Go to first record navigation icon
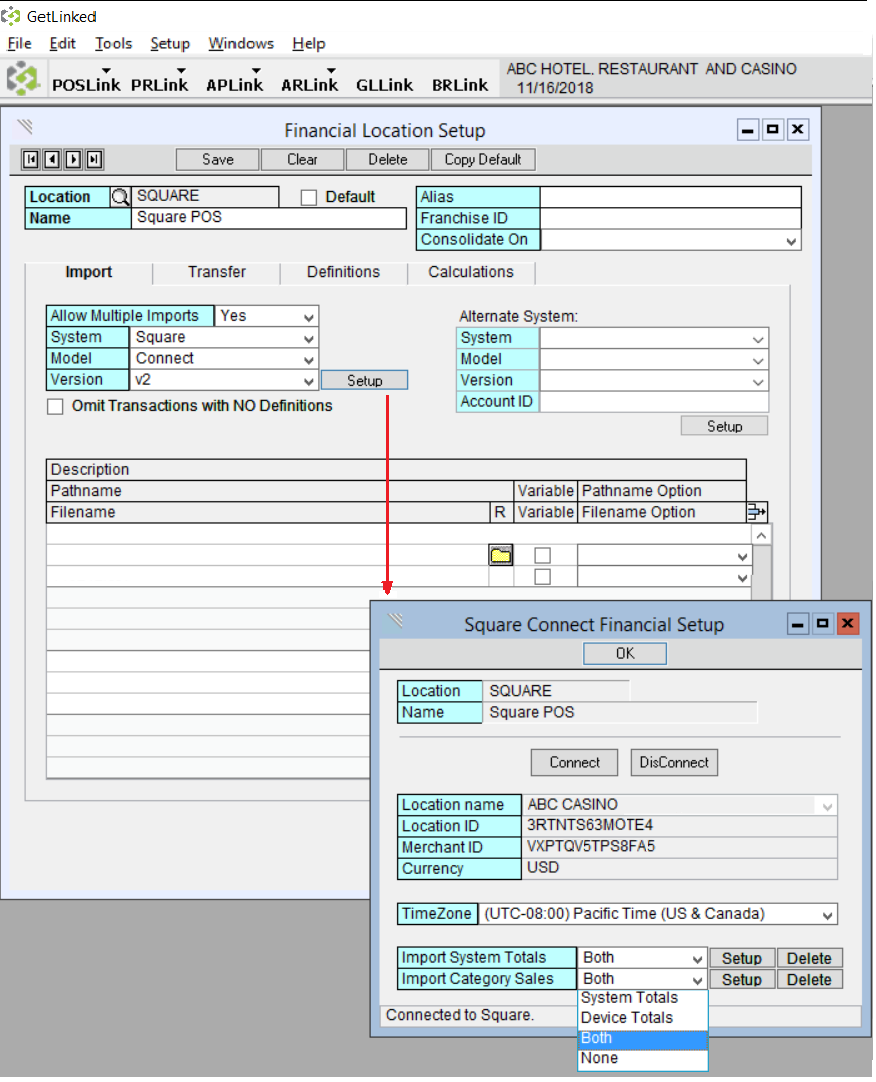 [x=31, y=159]
